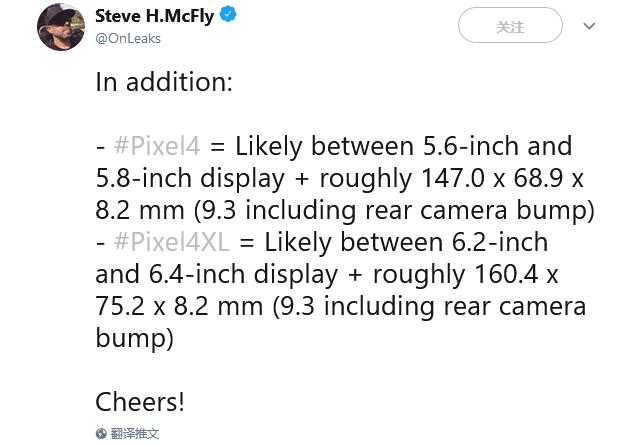This screenshot has height=446, width=634.
Task: Click the "In addition:" text line
Action: pos(164,82)
